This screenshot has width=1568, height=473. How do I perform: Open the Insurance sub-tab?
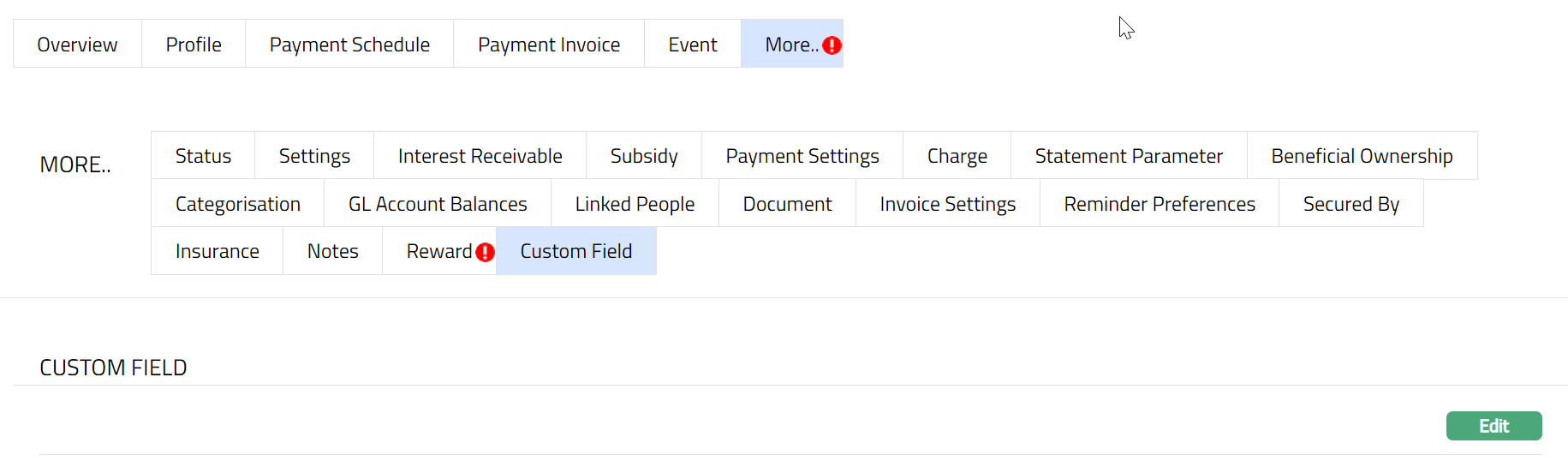click(x=217, y=251)
